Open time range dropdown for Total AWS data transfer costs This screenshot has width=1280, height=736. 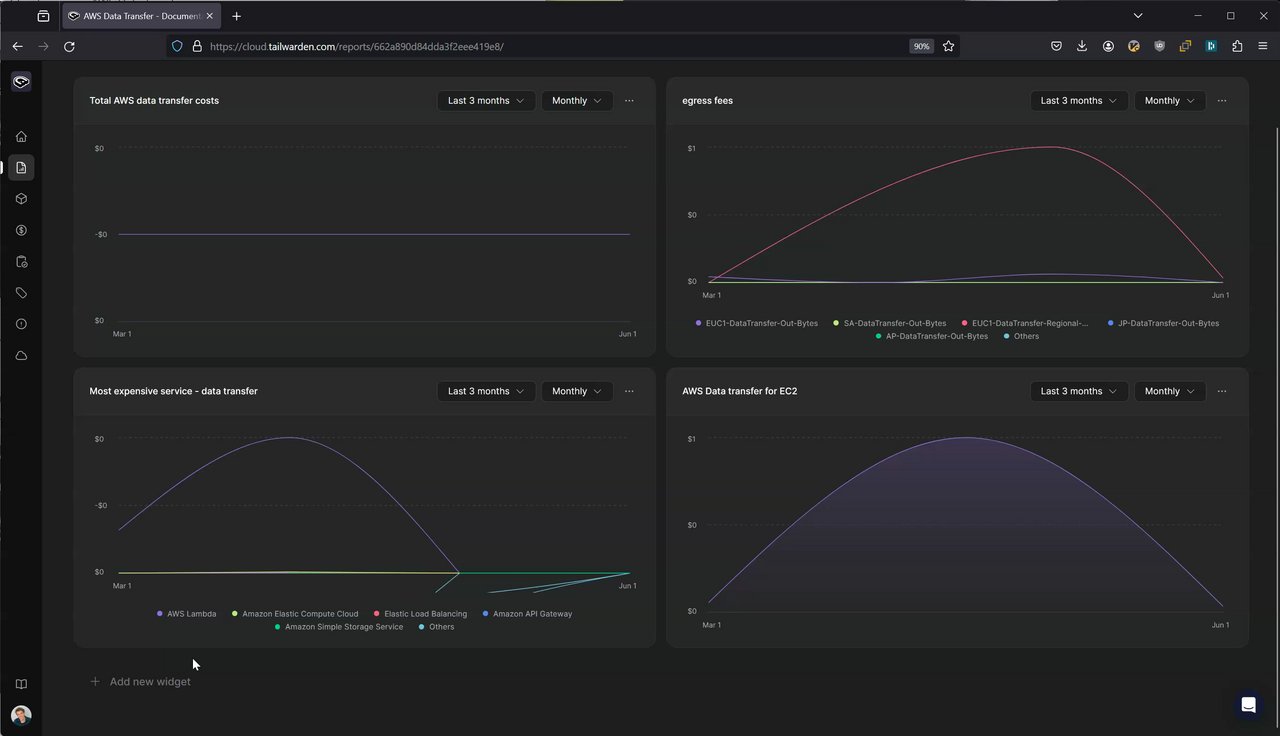486,101
